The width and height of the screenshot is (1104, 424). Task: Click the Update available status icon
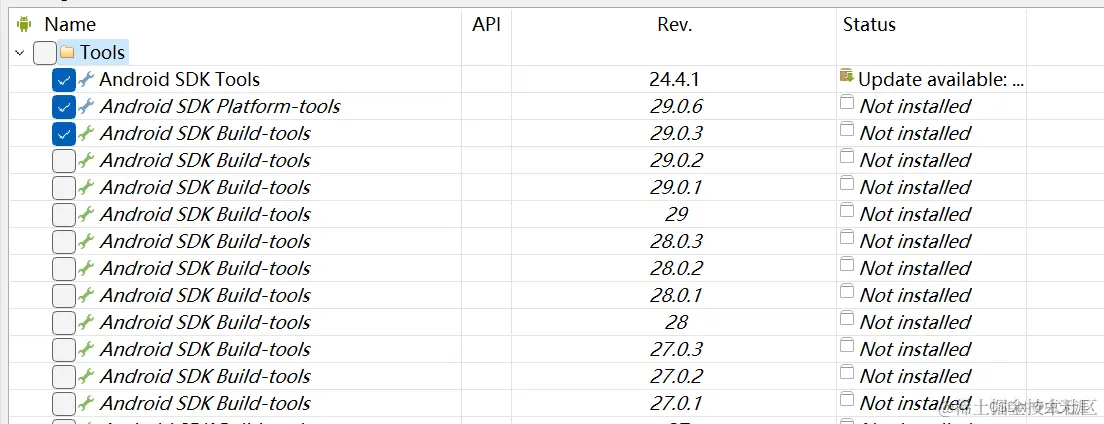click(847, 77)
